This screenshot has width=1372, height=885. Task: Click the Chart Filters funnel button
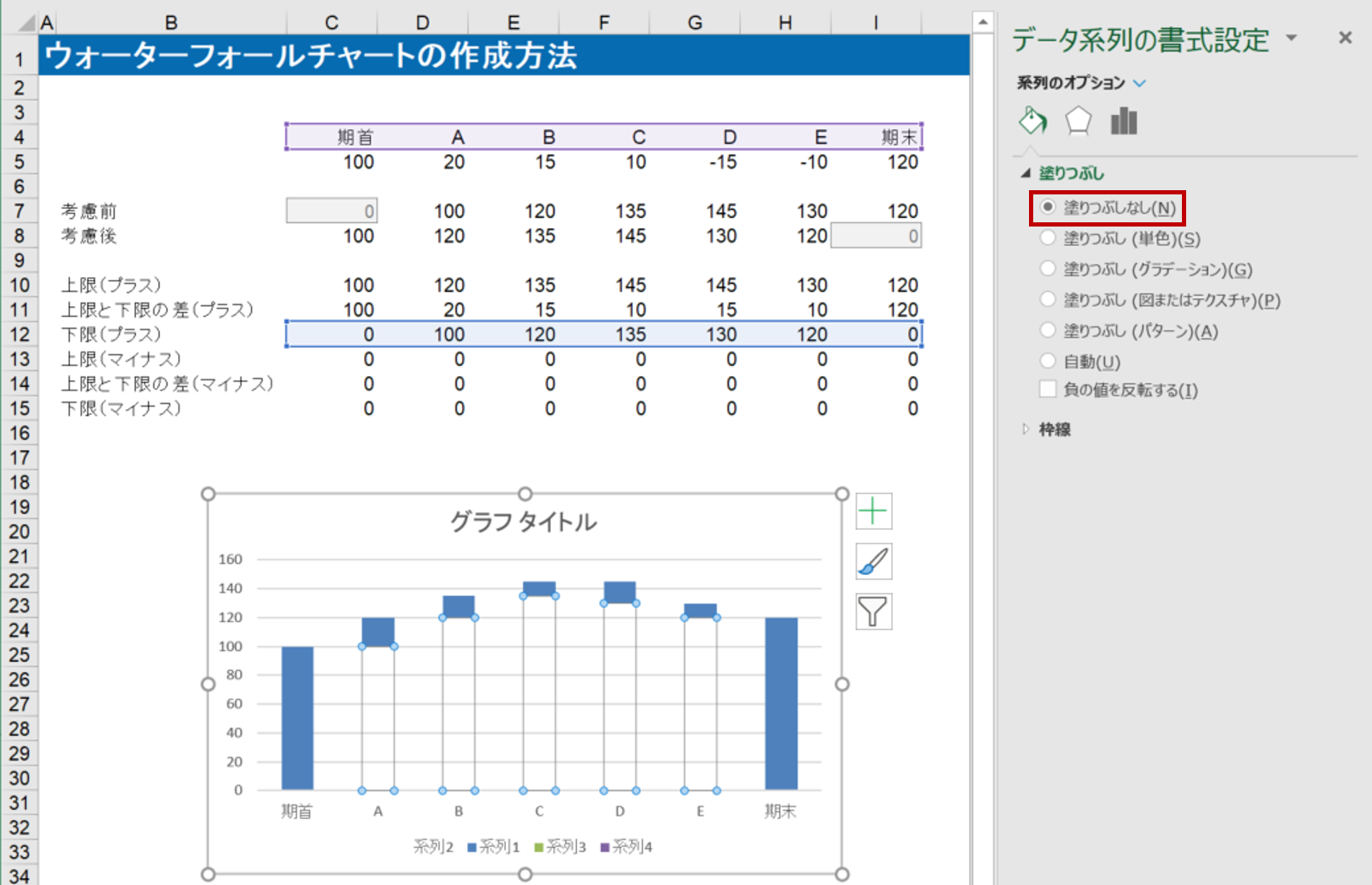874,611
